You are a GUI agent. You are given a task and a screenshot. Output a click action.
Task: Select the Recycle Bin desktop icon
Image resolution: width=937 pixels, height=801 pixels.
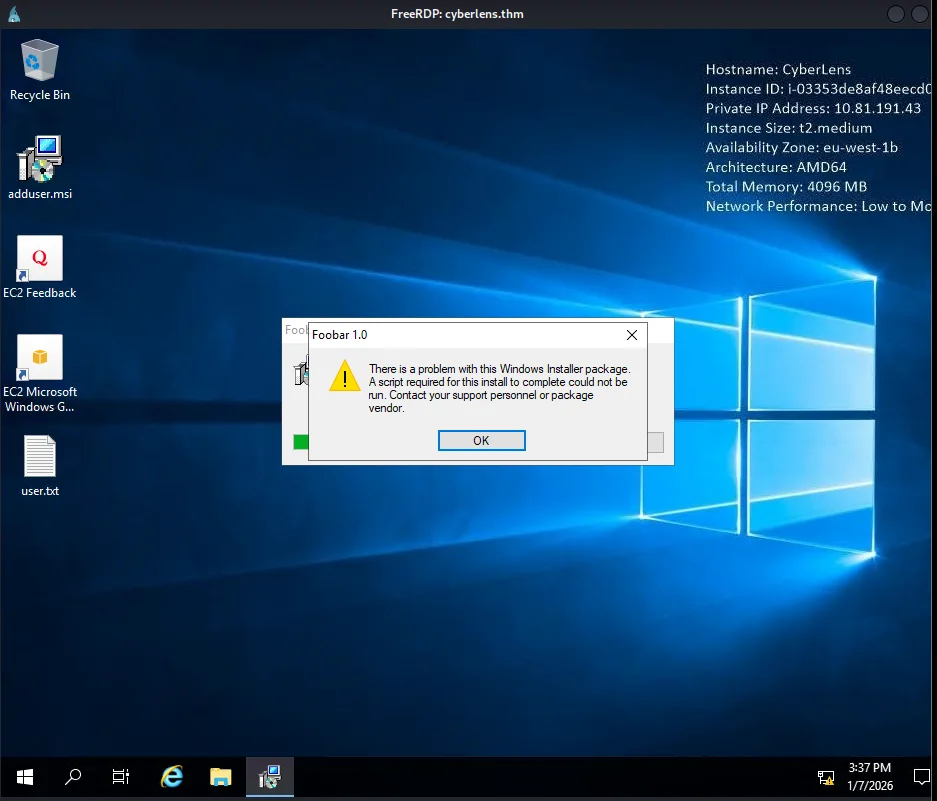point(40,62)
